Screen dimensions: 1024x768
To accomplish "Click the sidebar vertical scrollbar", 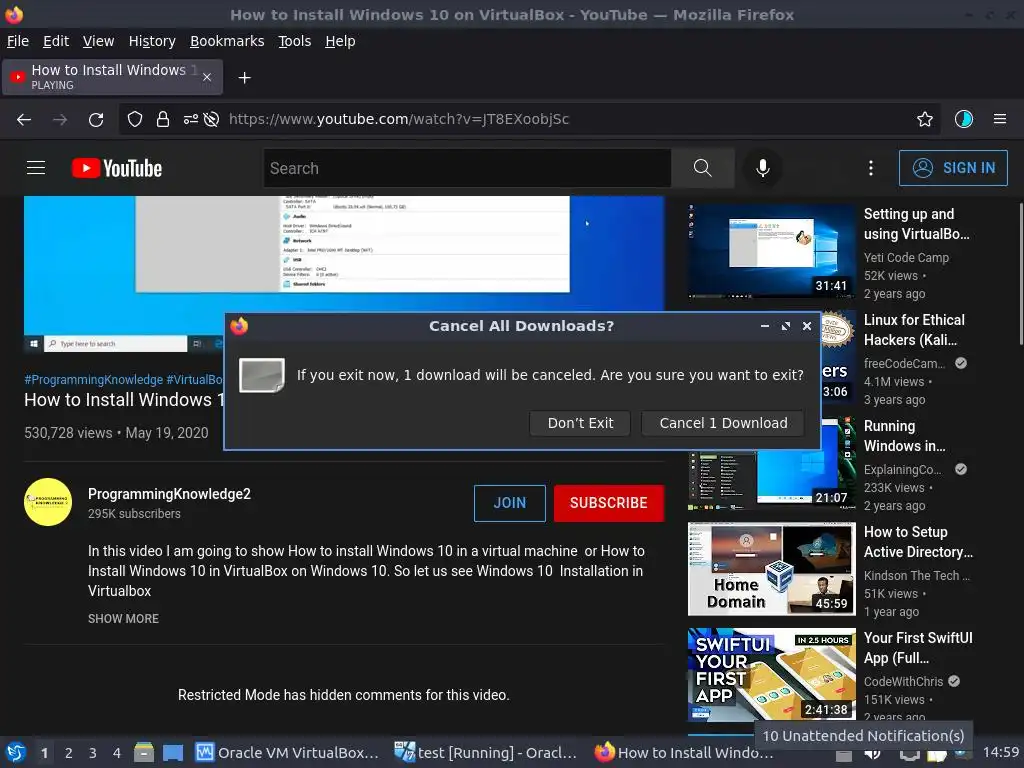I will click(1021, 274).
